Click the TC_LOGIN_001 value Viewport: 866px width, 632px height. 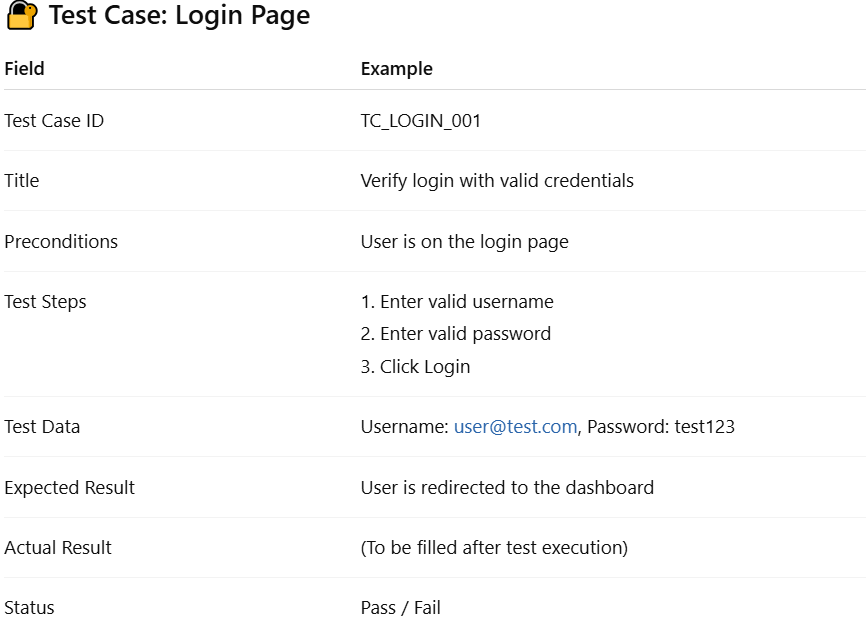(420, 120)
